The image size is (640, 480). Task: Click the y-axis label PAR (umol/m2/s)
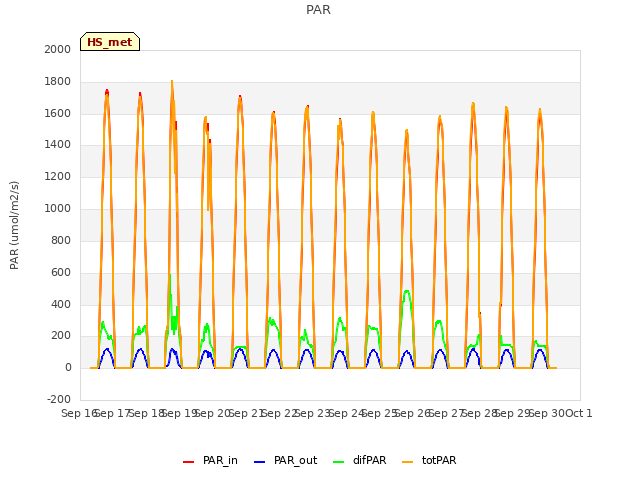click(x=14, y=225)
